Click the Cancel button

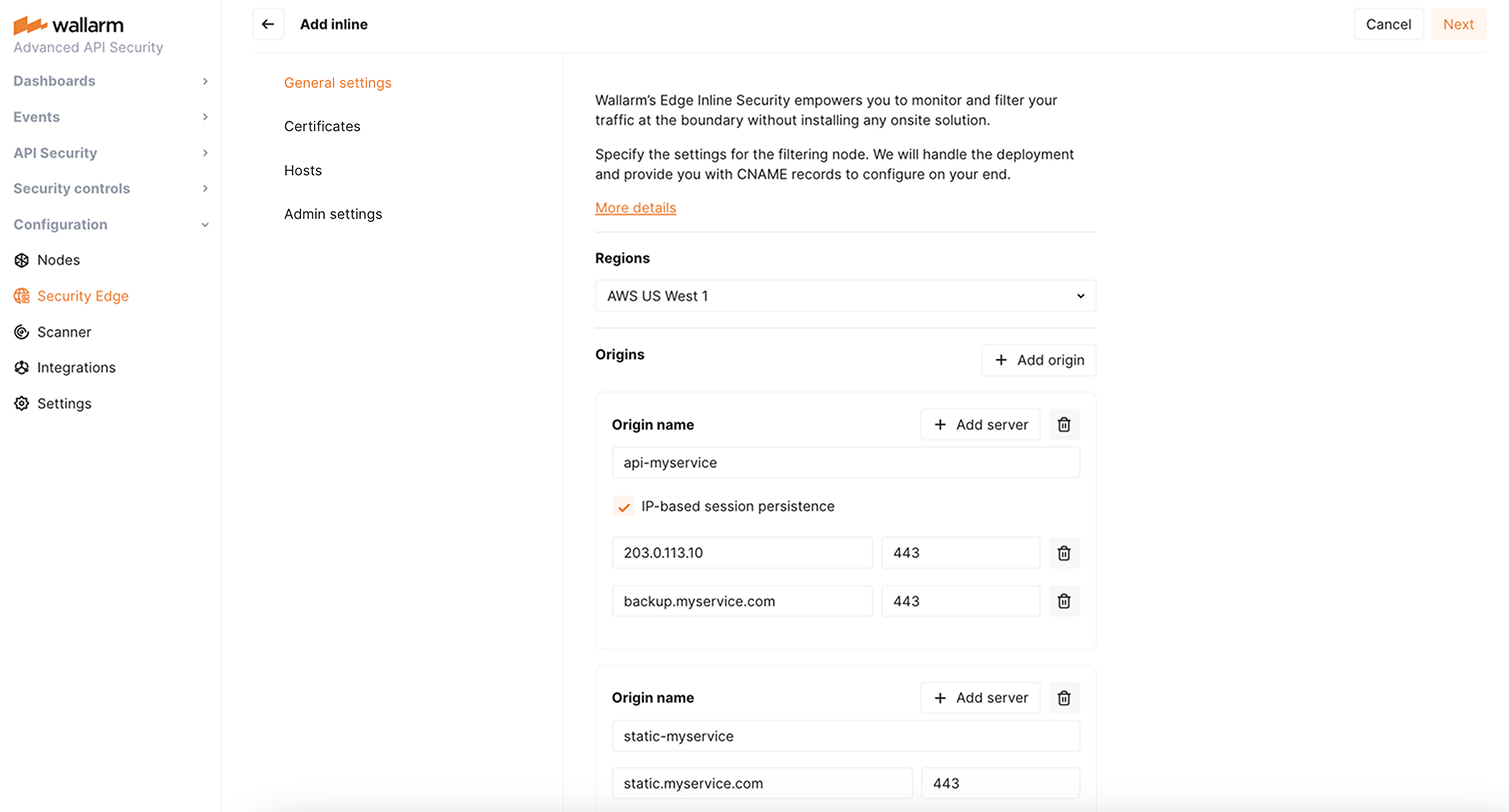pos(1388,24)
